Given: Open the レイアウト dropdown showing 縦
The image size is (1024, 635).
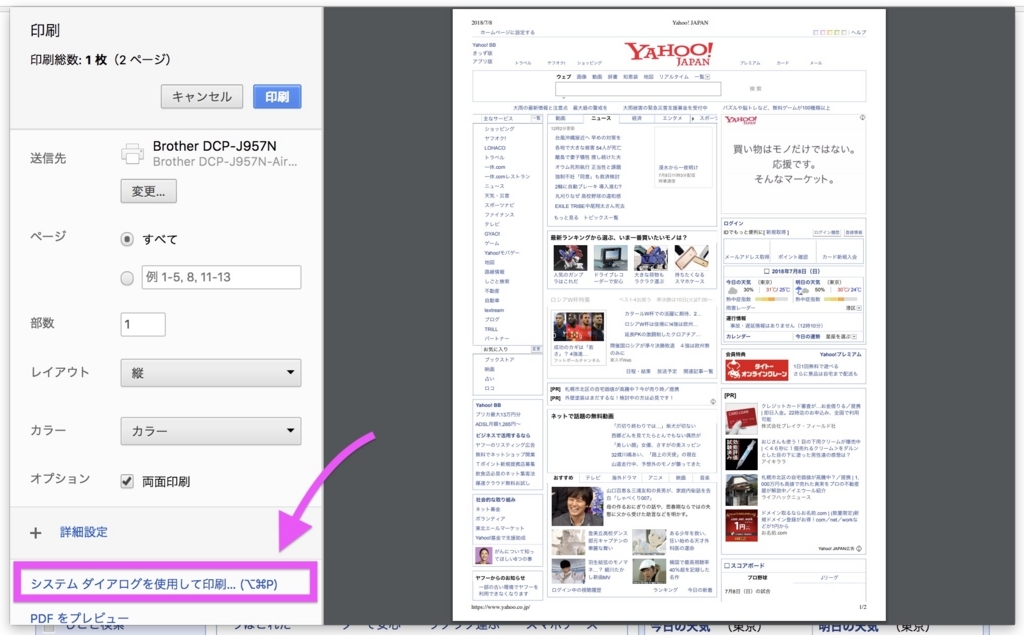Looking at the screenshot, I should [x=211, y=373].
